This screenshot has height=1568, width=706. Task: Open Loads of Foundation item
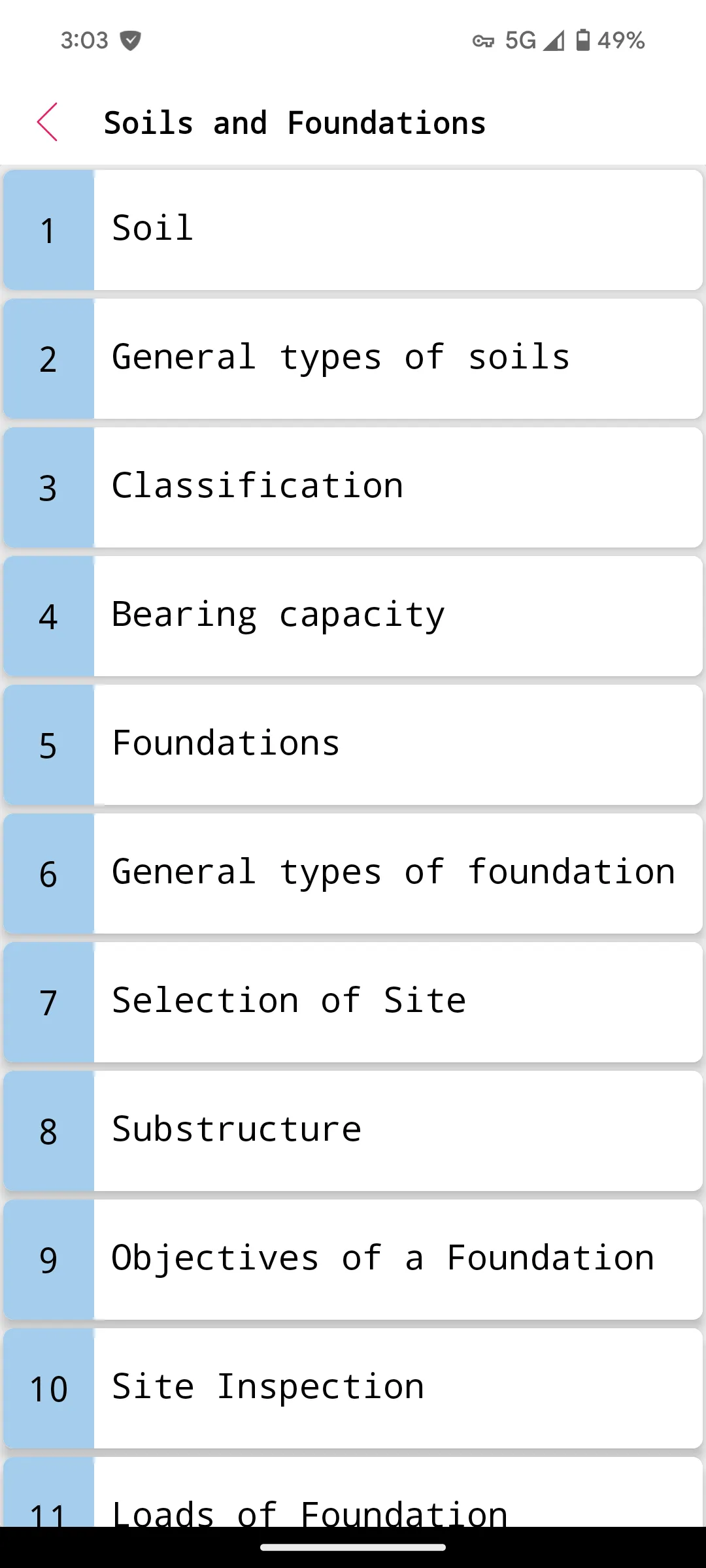click(x=353, y=1492)
